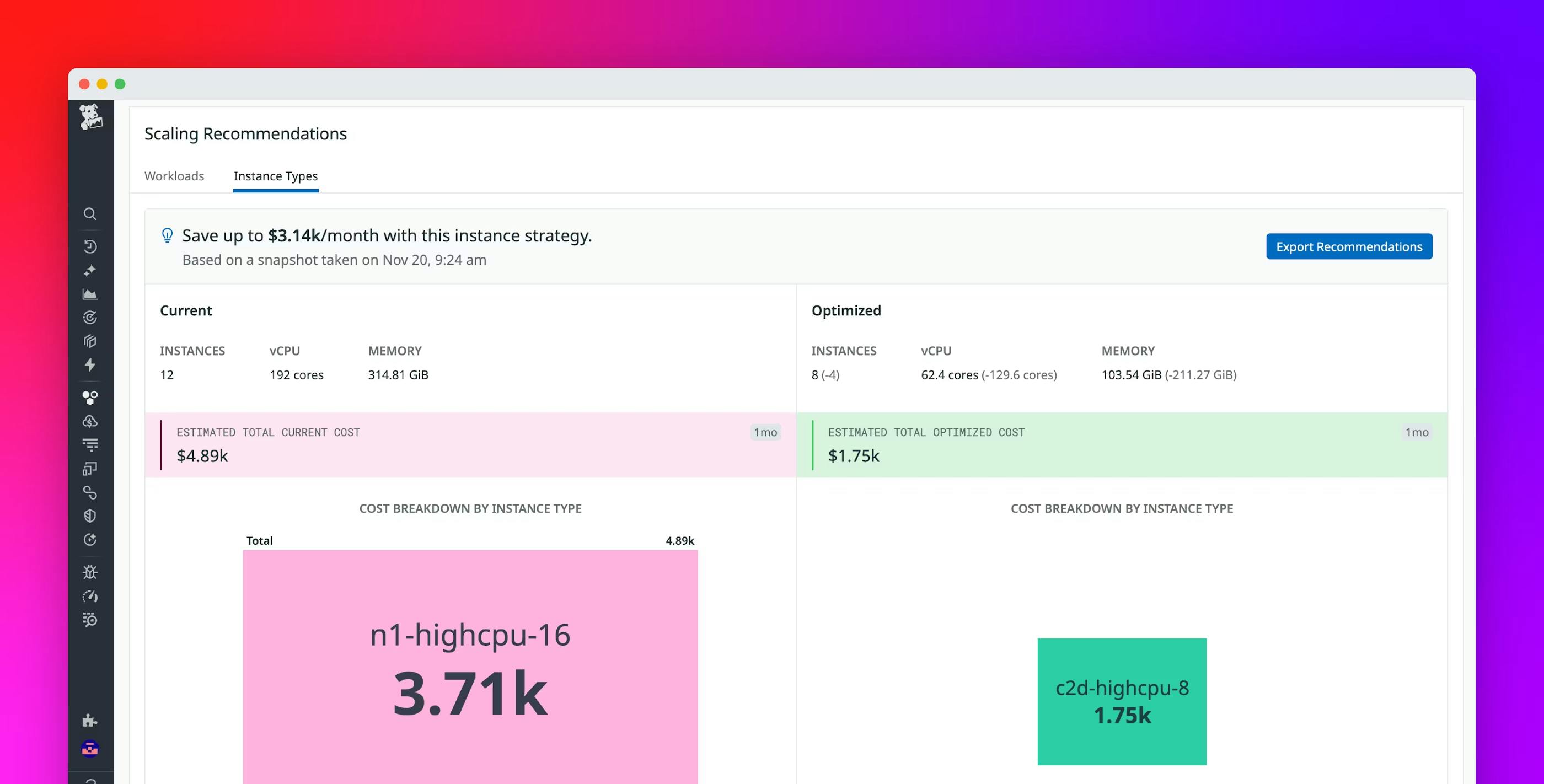
Task: Open the search icon in sidebar
Action: pyautogui.click(x=90, y=214)
